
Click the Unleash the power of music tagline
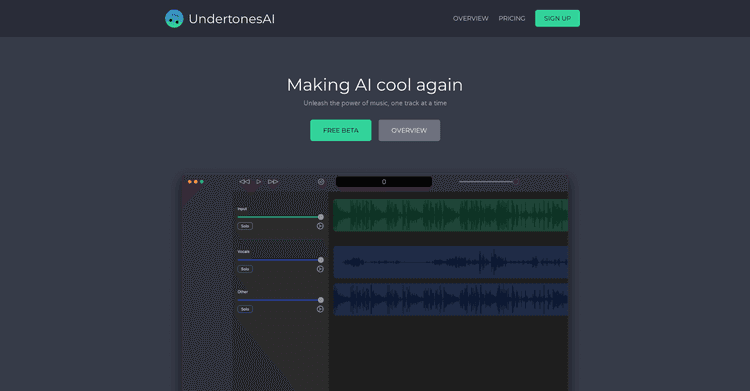tap(375, 103)
